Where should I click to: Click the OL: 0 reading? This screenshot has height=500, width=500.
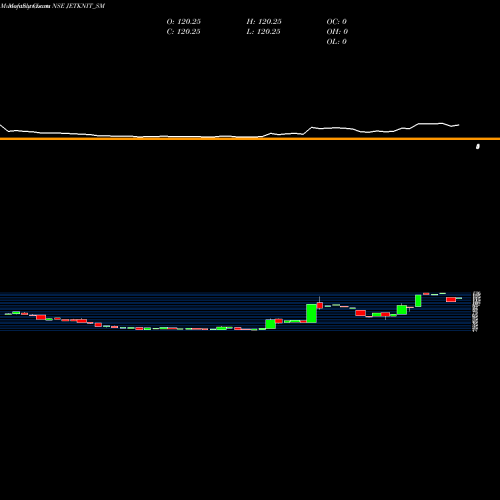(x=337, y=42)
